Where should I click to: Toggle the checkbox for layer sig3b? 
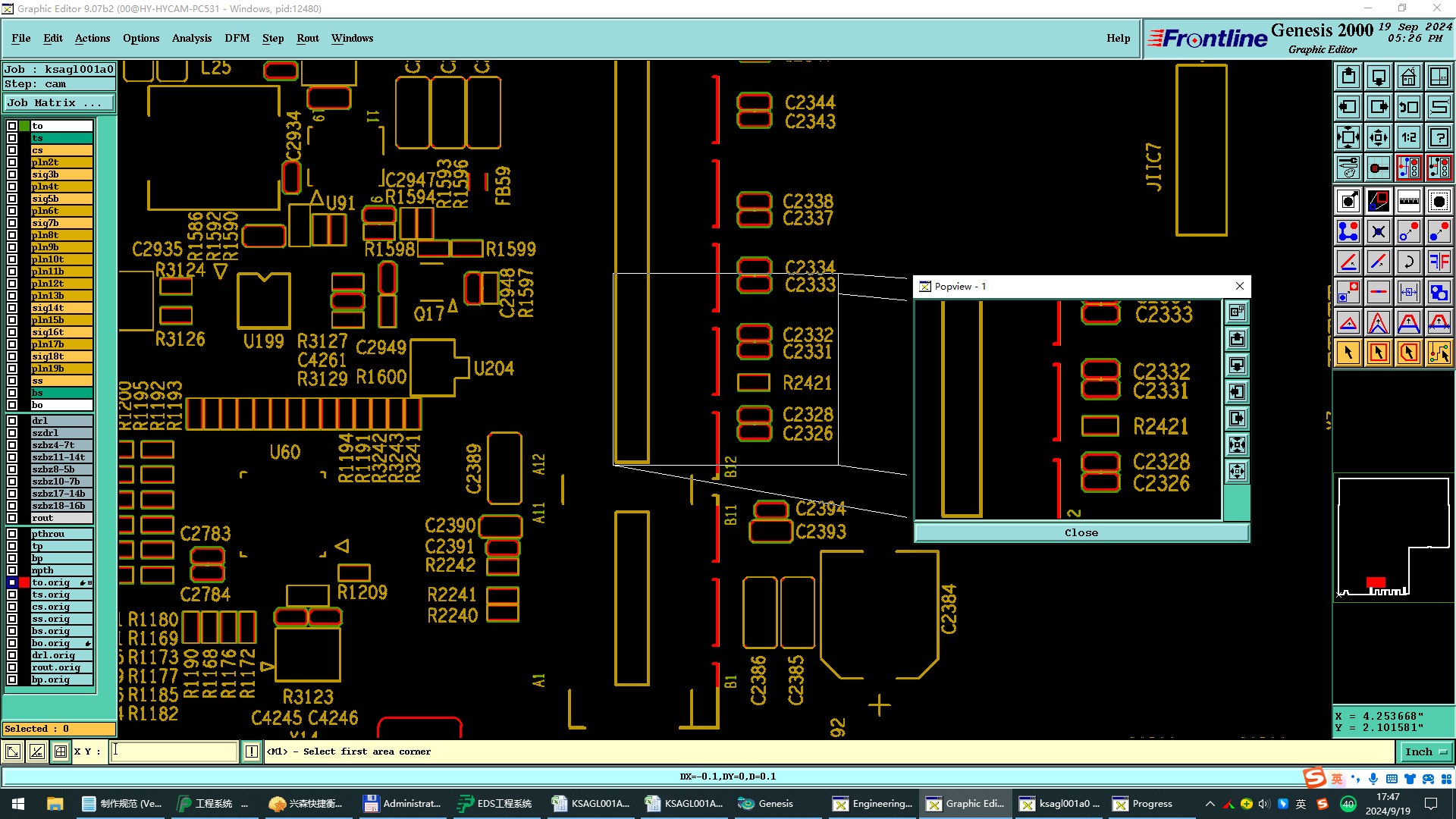(x=12, y=174)
